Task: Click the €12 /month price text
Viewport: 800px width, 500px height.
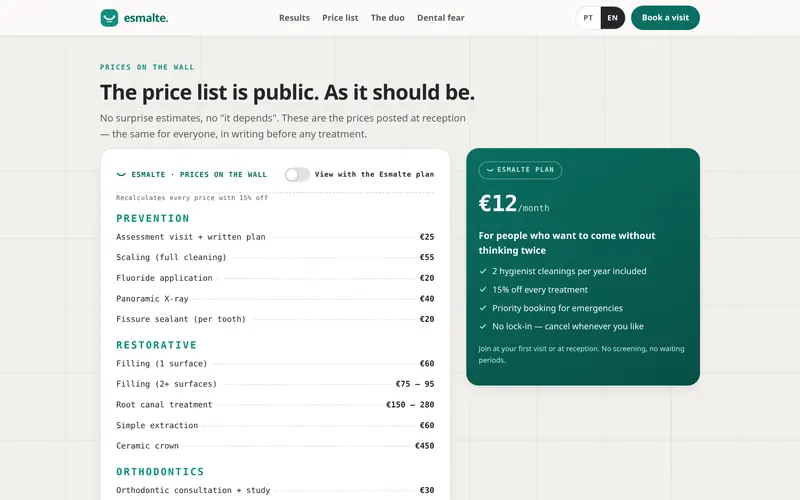Action: coord(514,204)
